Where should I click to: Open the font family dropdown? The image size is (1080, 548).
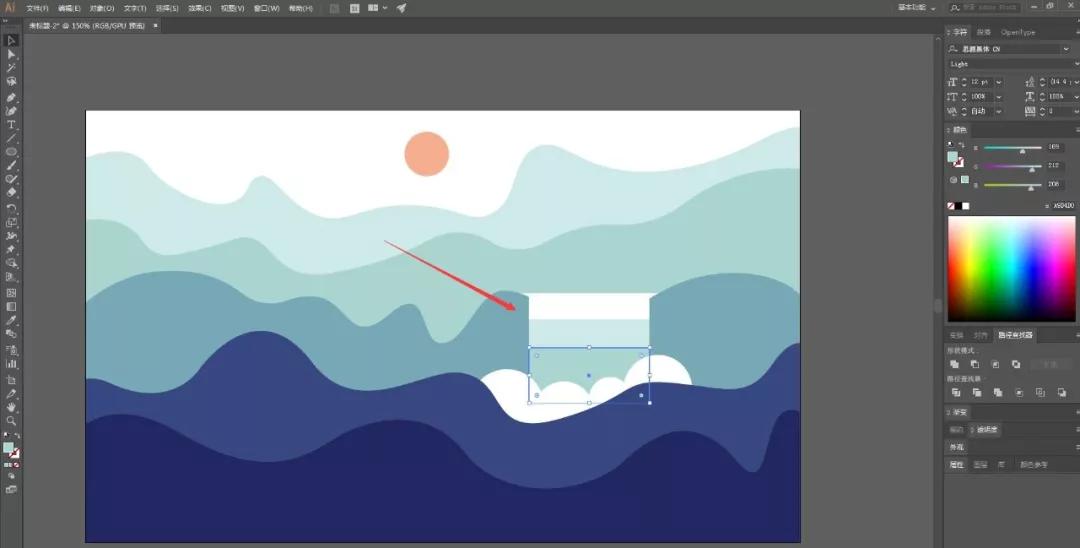pos(1066,49)
